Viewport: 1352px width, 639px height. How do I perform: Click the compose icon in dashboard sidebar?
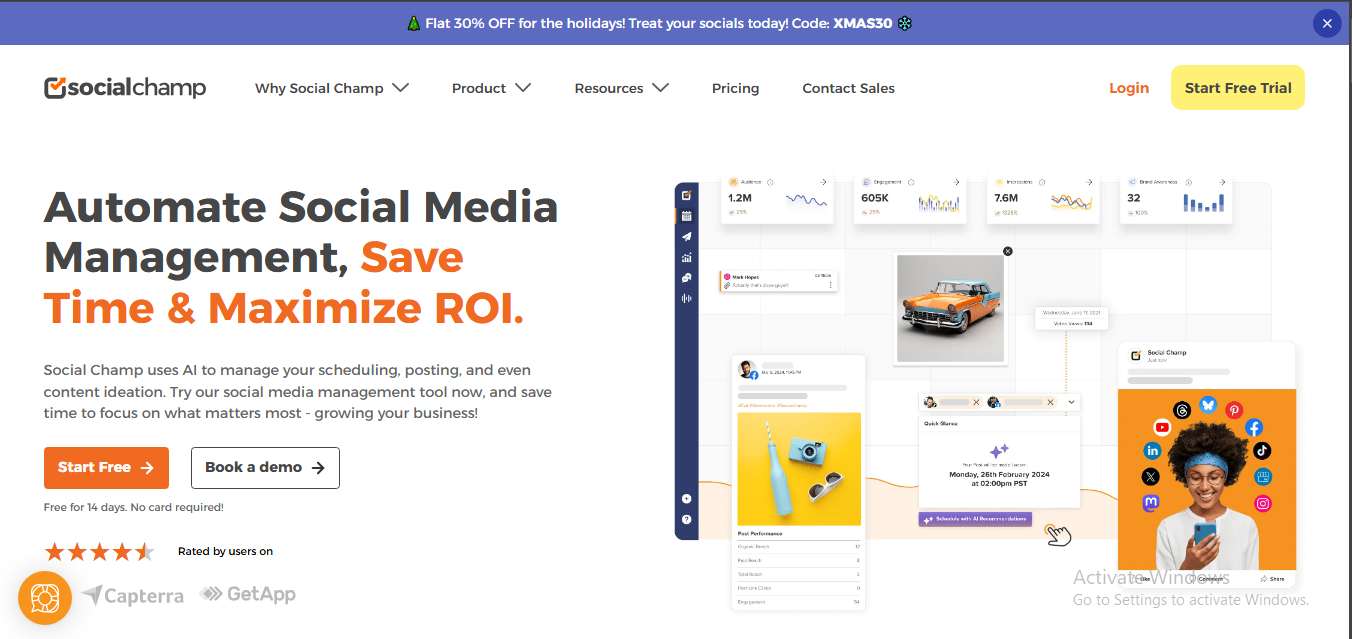pyautogui.click(x=687, y=195)
